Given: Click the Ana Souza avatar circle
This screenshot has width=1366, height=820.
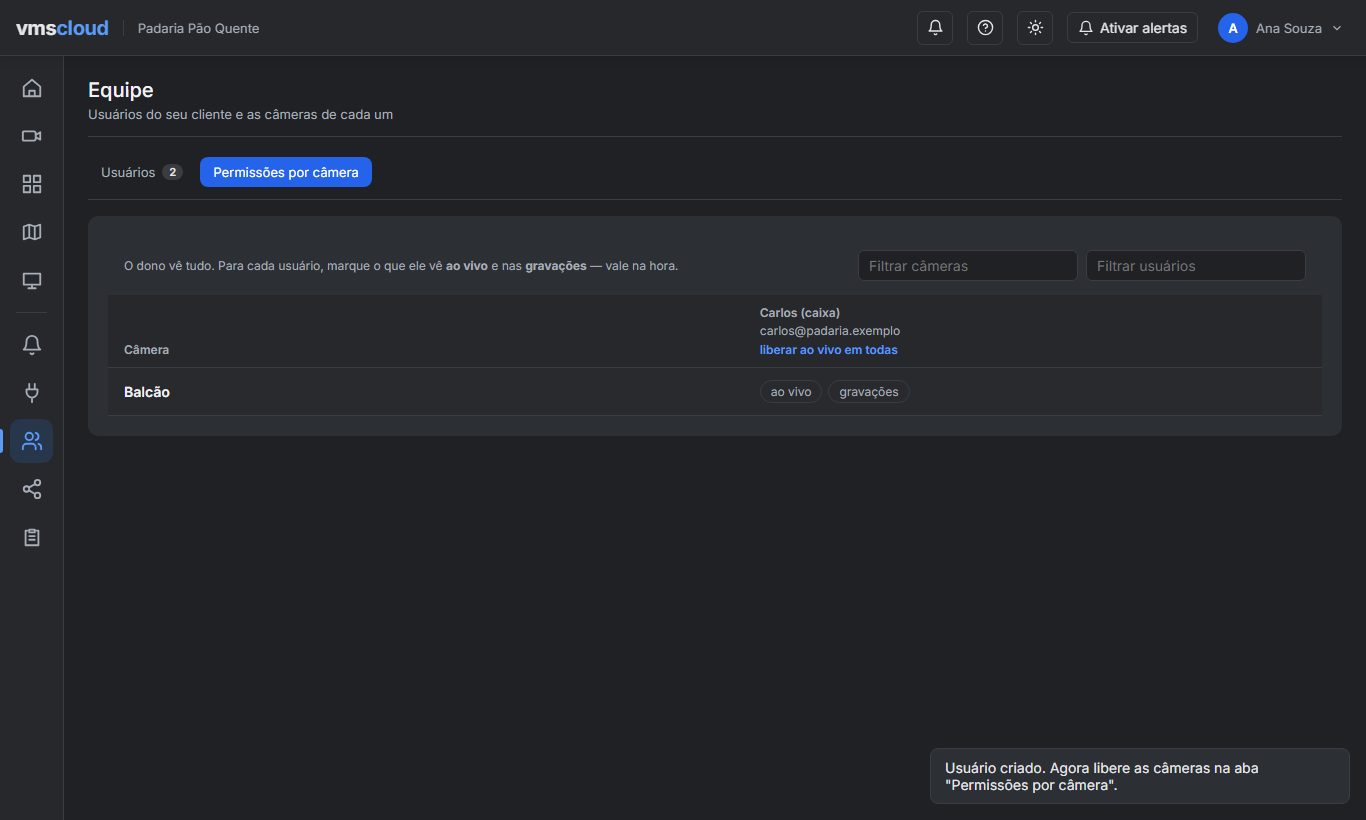Looking at the screenshot, I should pyautogui.click(x=1233, y=28).
